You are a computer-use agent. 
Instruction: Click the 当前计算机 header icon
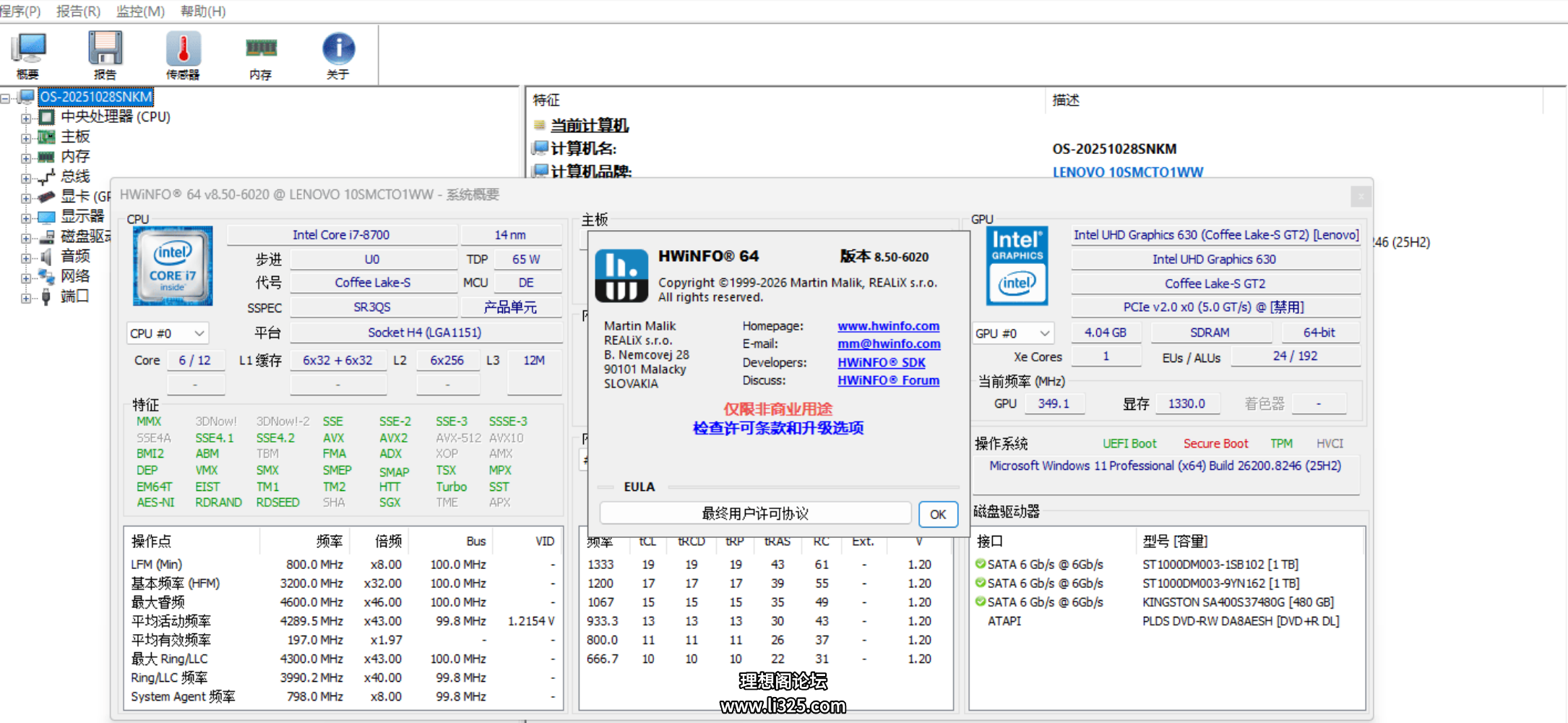tap(540, 125)
